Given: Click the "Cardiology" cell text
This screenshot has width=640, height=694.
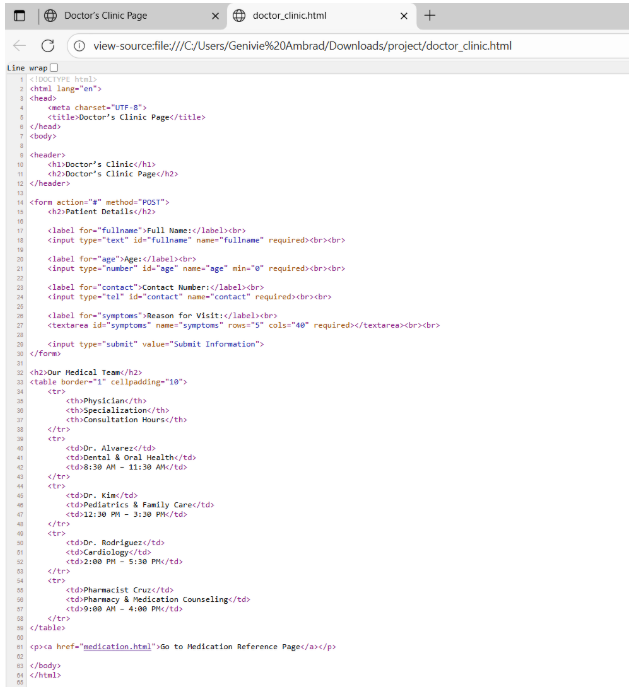Looking at the screenshot, I should point(106,552).
